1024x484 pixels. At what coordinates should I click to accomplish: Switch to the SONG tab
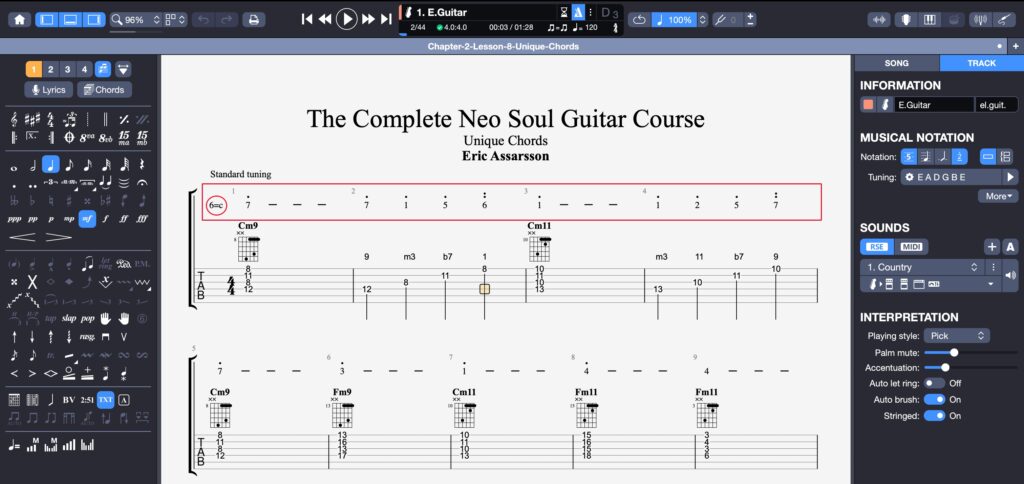[896, 63]
